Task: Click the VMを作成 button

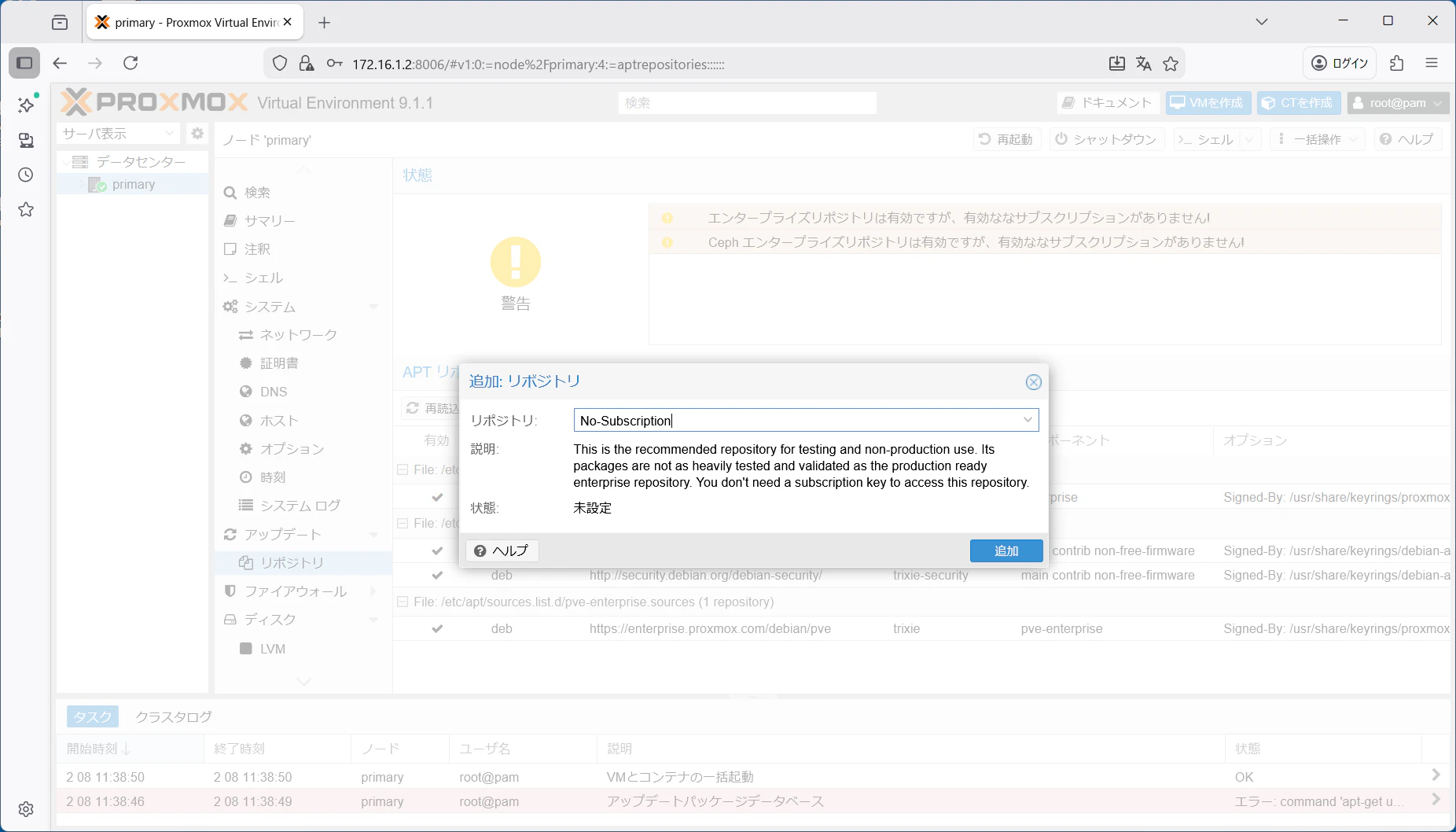Action: coord(1207,103)
